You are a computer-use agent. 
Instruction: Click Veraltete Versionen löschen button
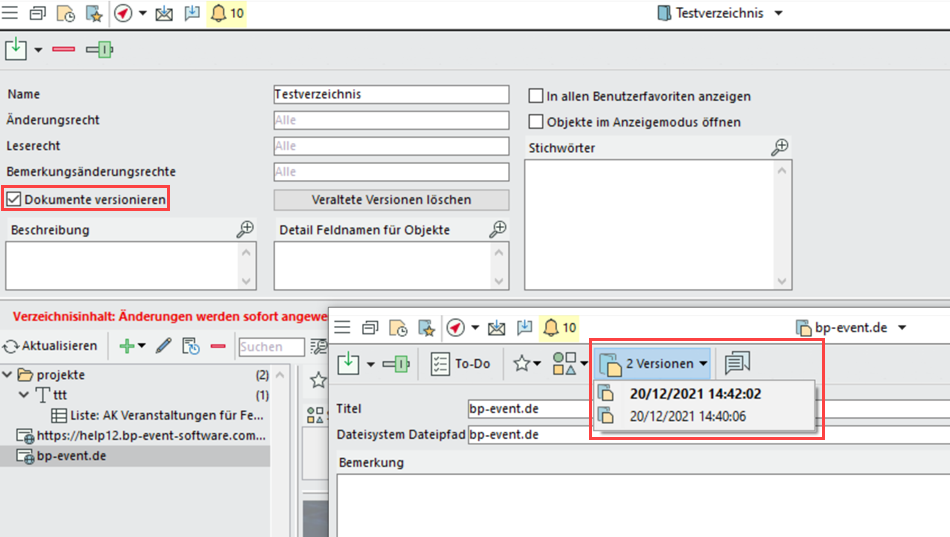pos(391,199)
